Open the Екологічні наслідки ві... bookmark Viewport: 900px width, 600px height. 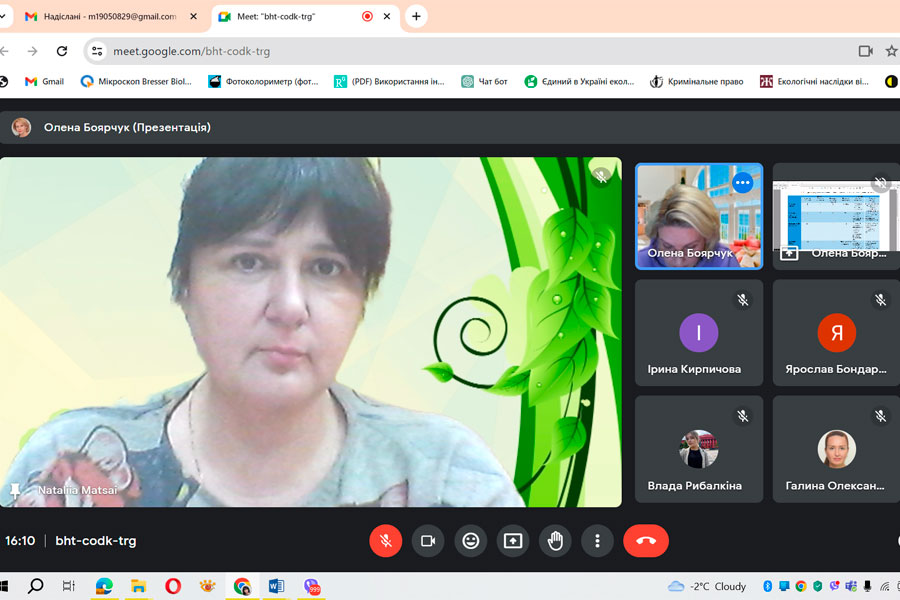click(814, 82)
